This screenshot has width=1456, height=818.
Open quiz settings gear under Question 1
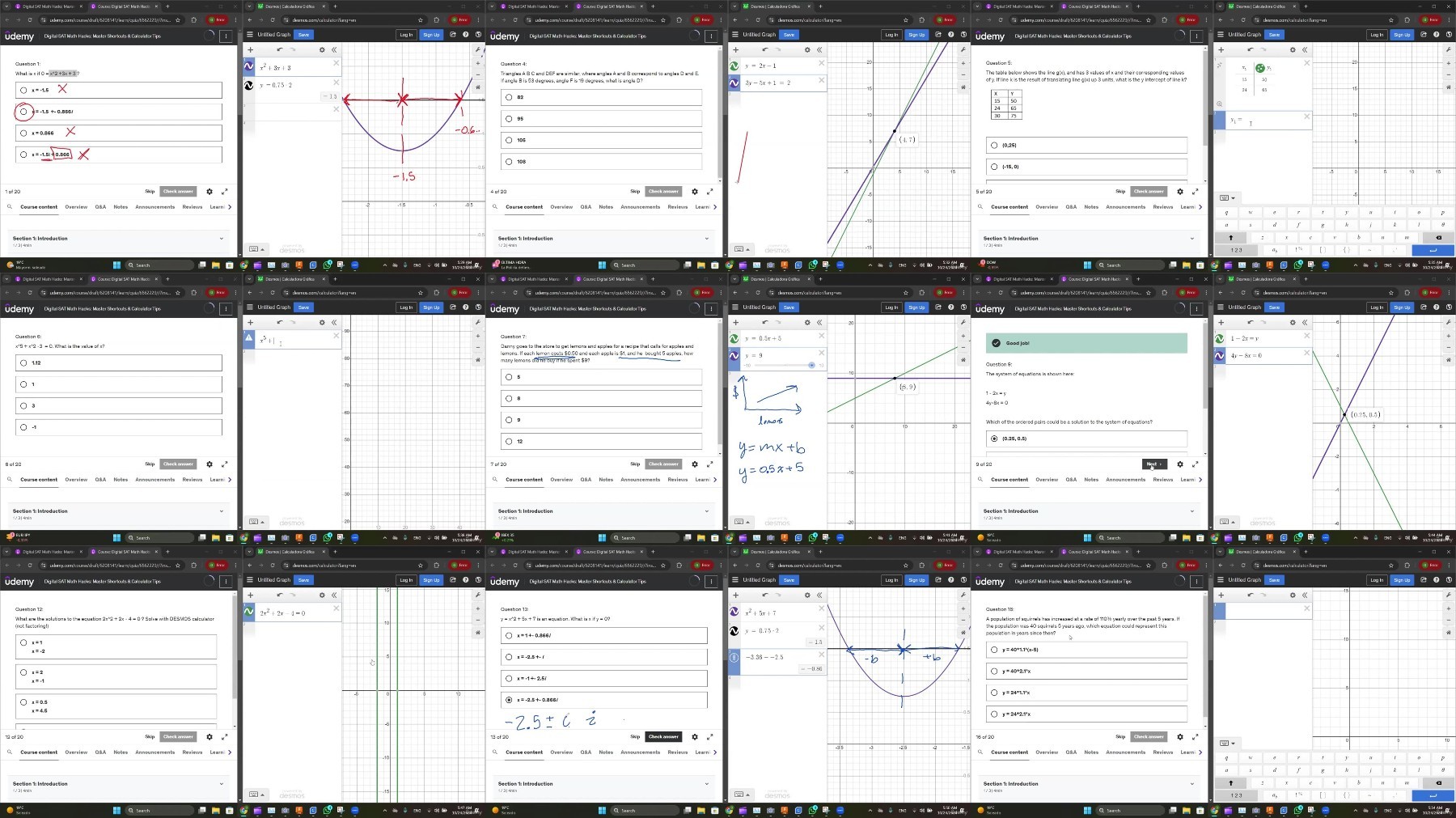coord(210,192)
